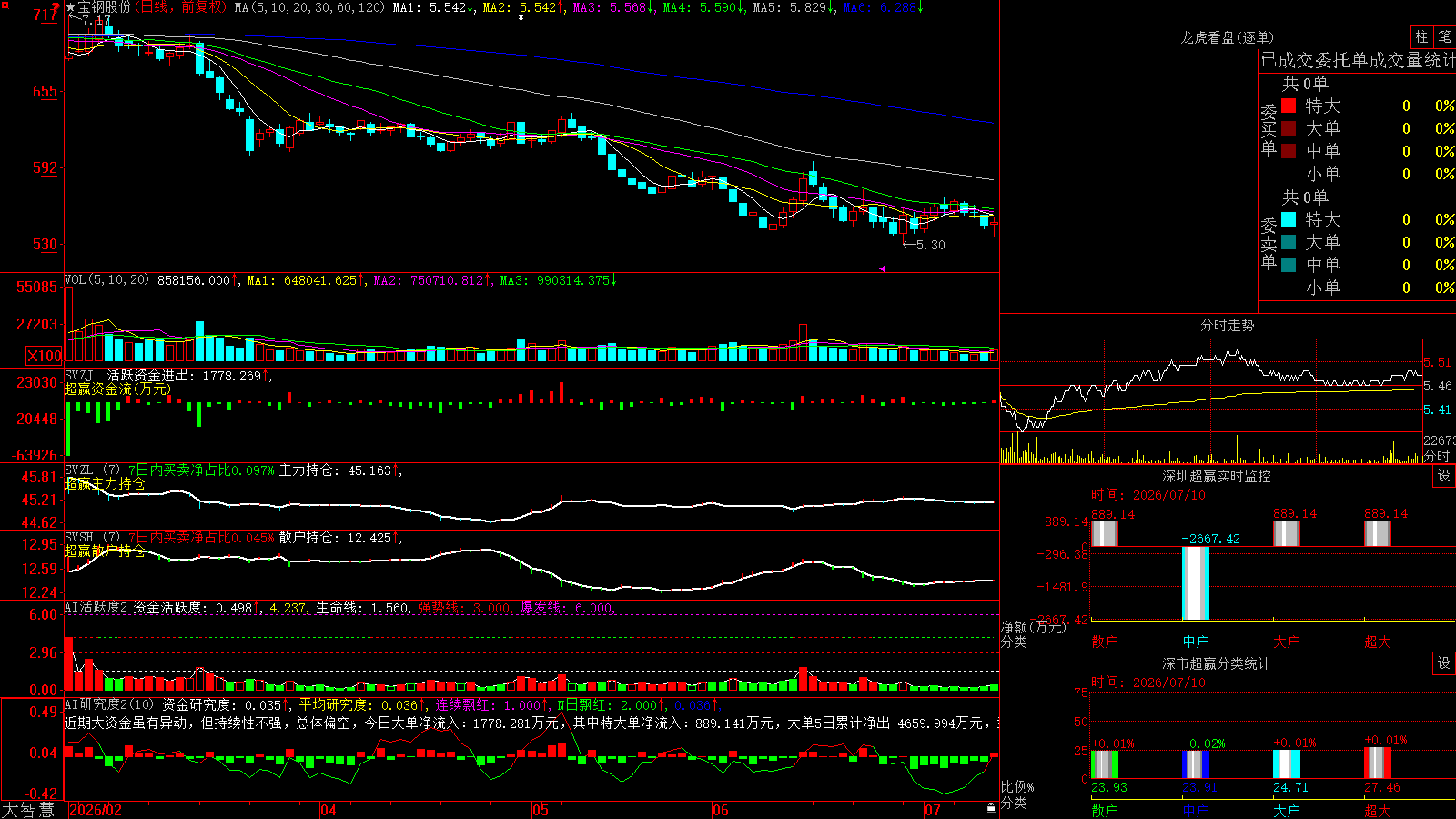Select the 分时走势 panel title

pyautogui.click(x=1227, y=325)
